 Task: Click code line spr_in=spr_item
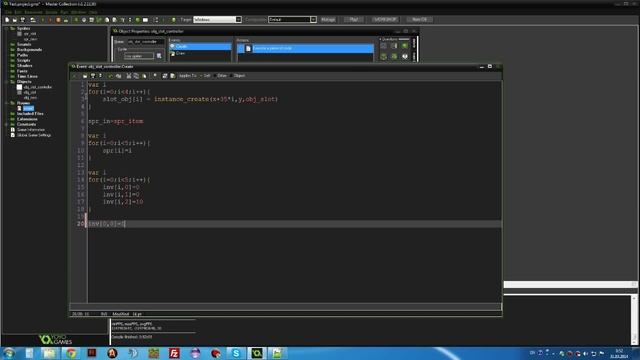click(116, 121)
